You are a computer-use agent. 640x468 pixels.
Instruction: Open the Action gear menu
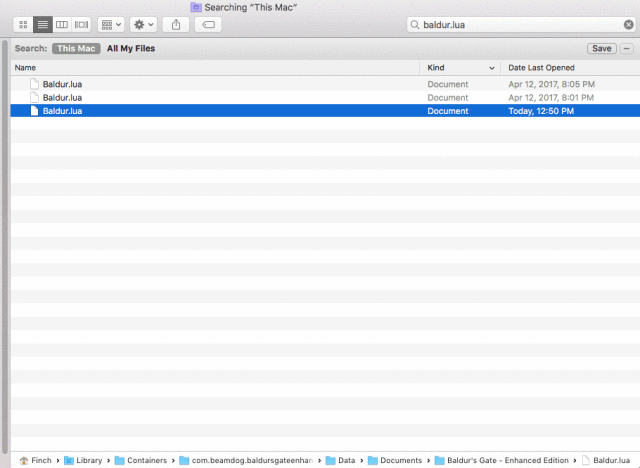(143, 25)
